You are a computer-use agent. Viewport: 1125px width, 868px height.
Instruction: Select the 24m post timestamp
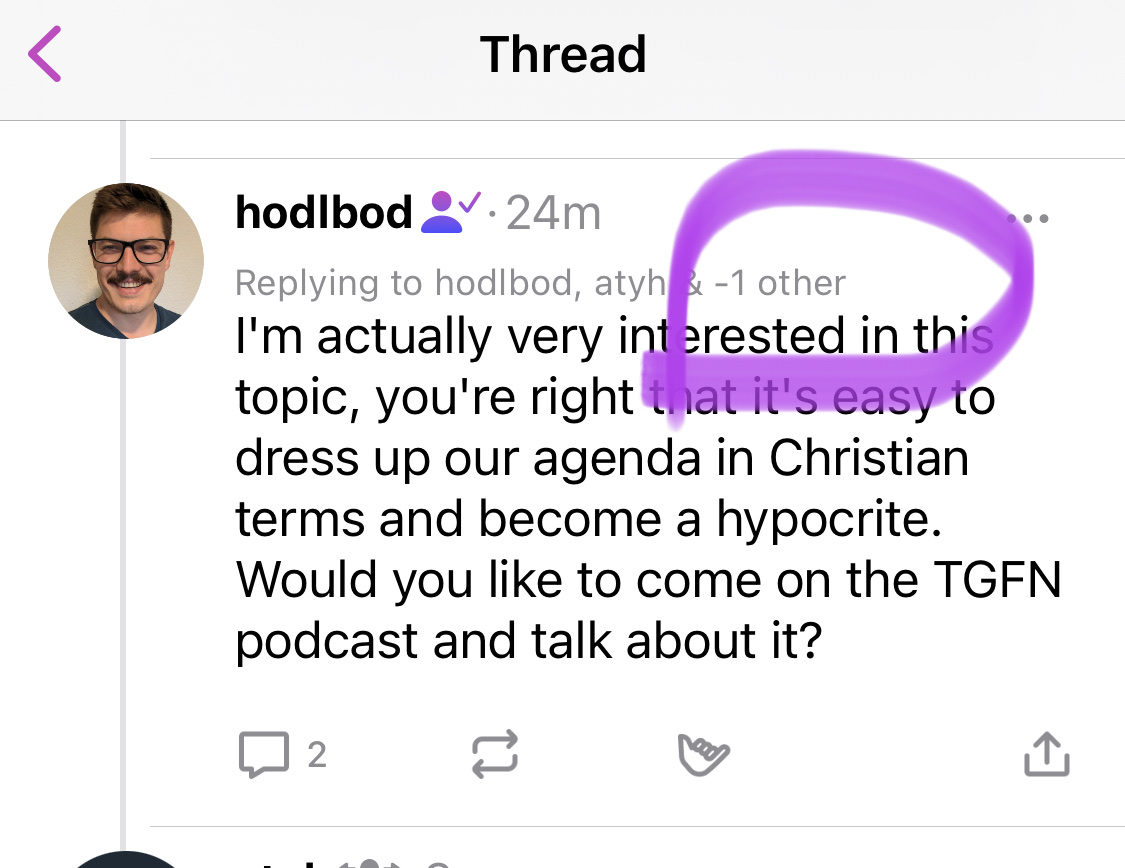(x=553, y=214)
